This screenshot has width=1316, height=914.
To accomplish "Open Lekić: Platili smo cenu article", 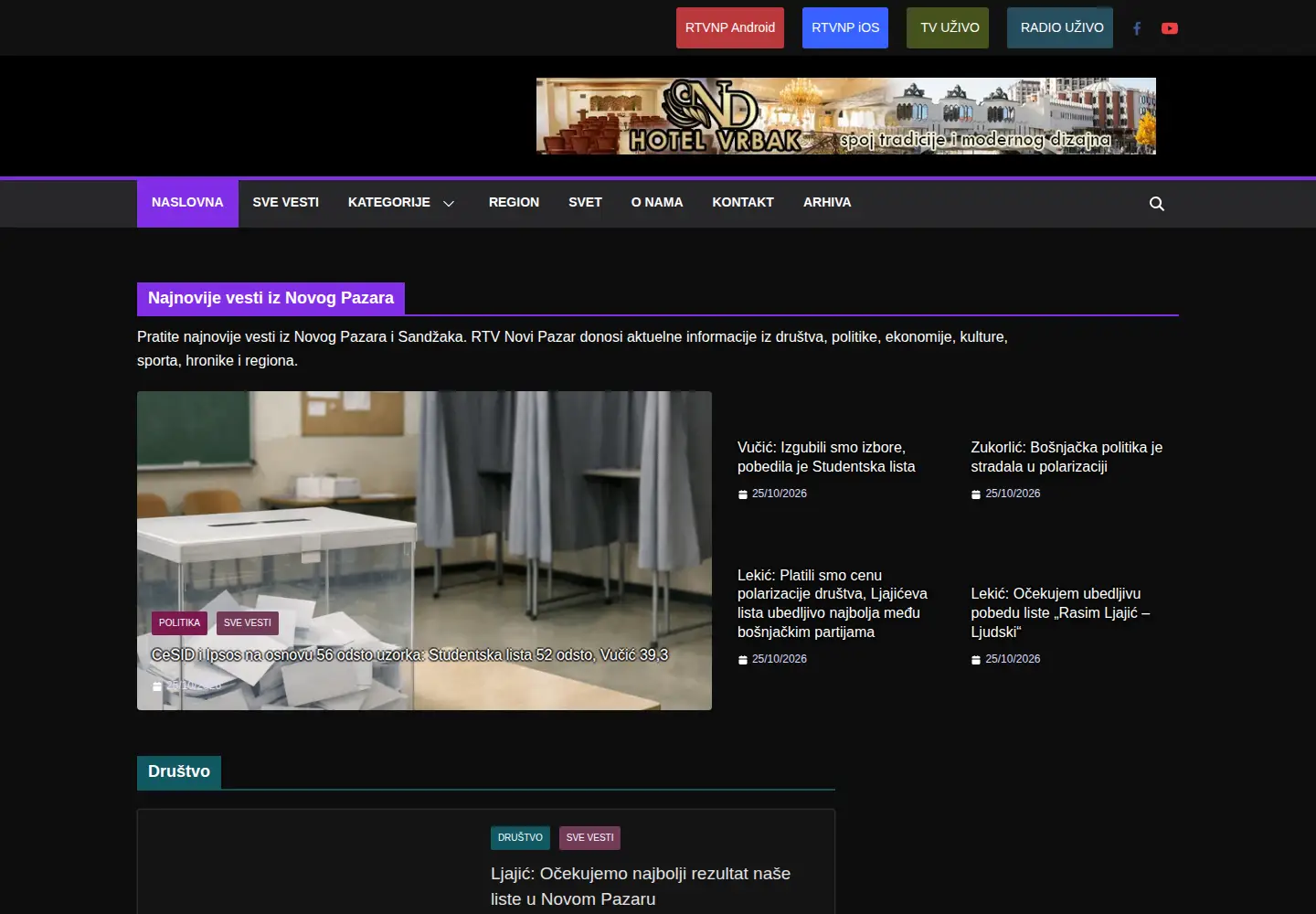I will click(833, 603).
